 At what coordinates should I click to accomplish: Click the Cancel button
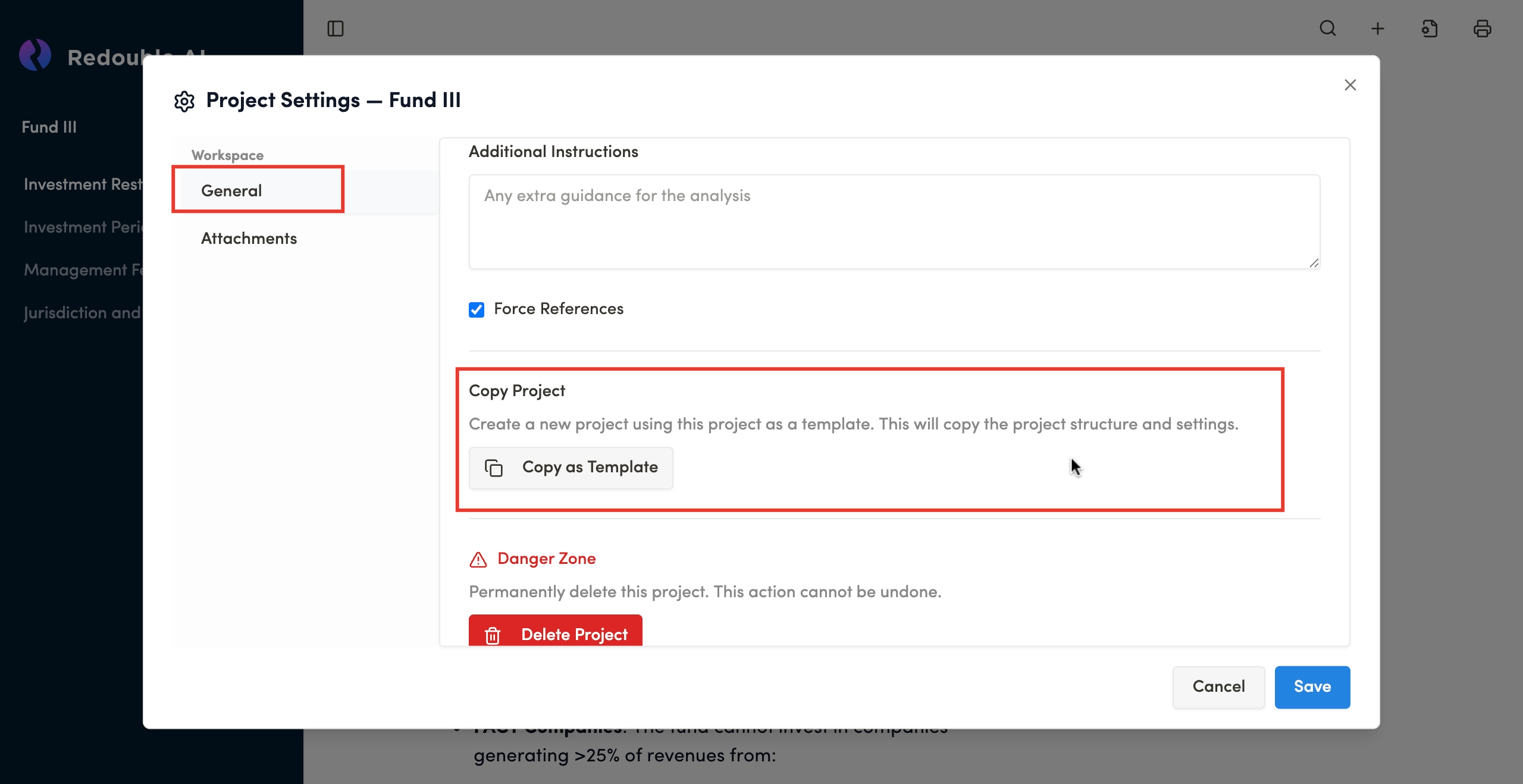coord(1218,686)
